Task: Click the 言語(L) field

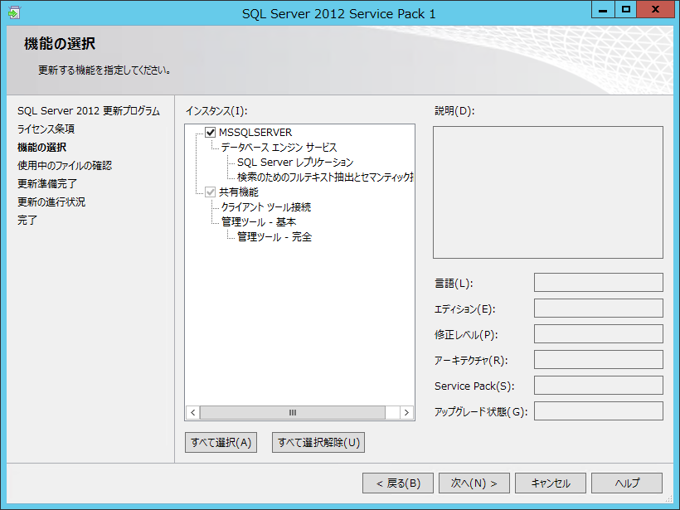Action: pyautogui.click(x=598, y=283)
